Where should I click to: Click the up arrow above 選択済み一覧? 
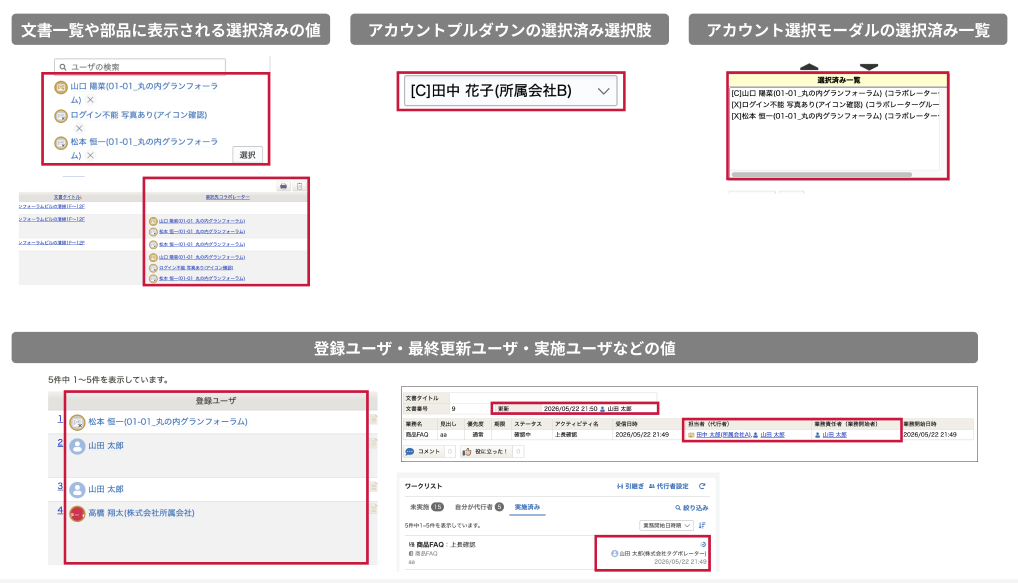point(809,66)
